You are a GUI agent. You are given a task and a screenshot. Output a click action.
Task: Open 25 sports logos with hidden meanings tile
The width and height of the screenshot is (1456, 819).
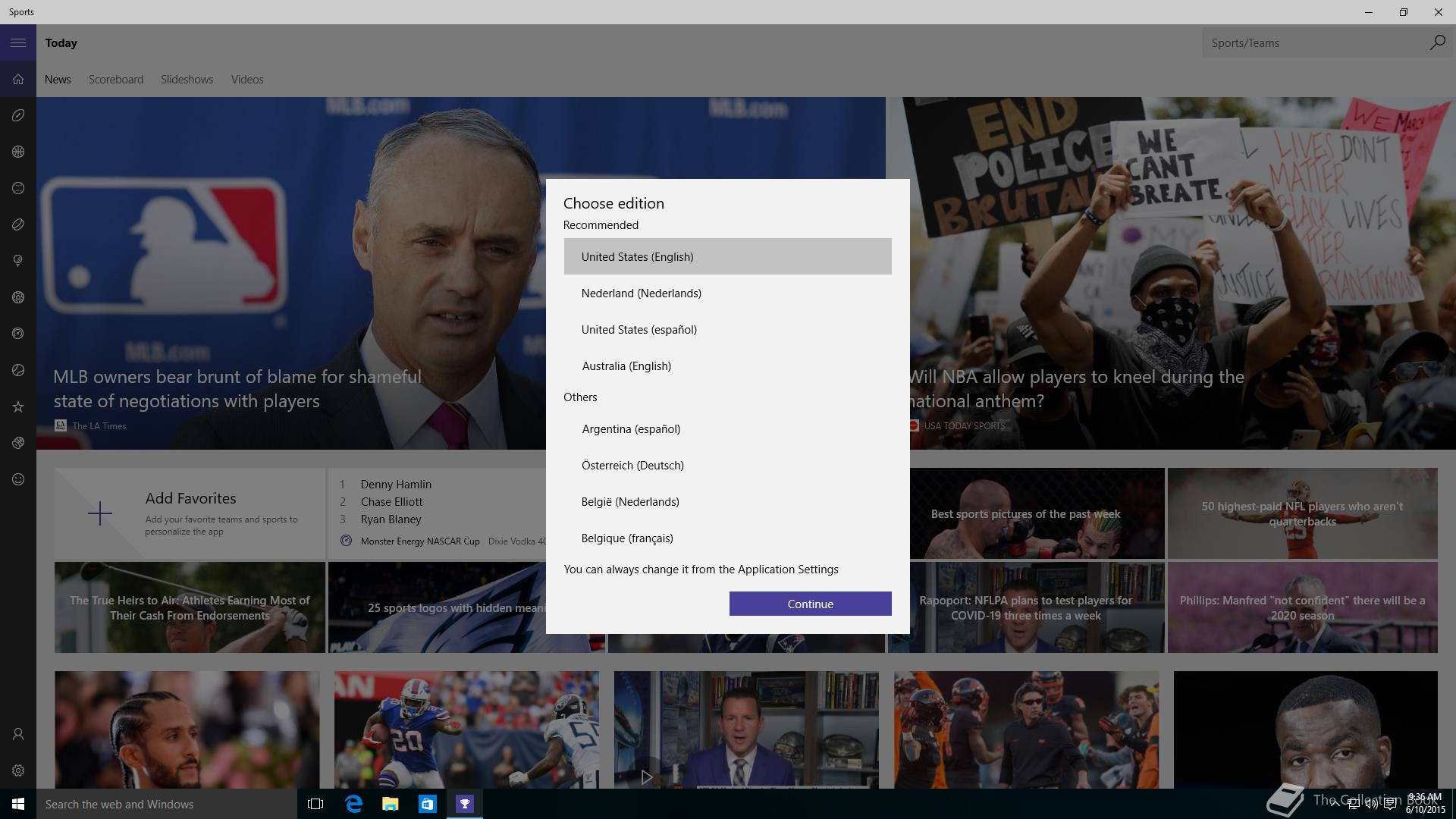click(438, 607)
